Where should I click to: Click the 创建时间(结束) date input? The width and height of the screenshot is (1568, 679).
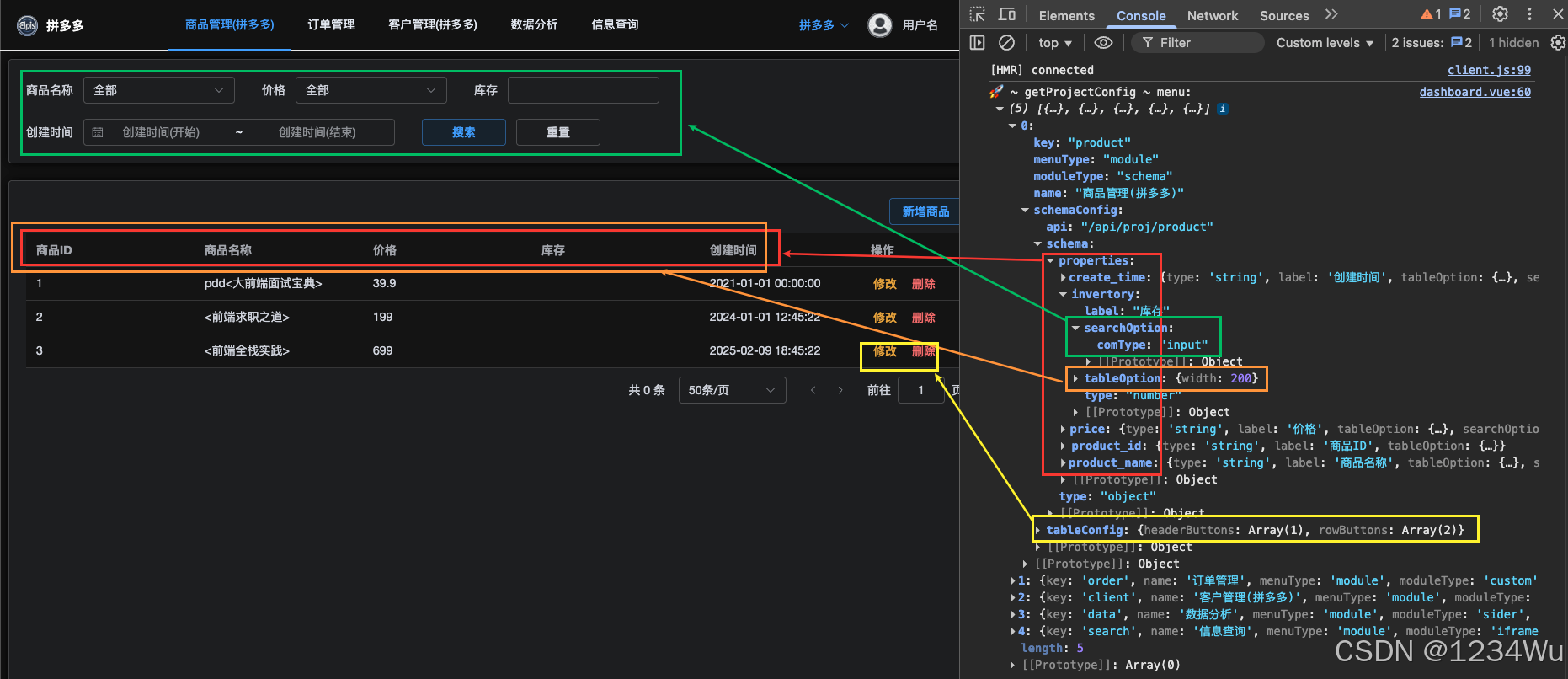click(317, 132)
